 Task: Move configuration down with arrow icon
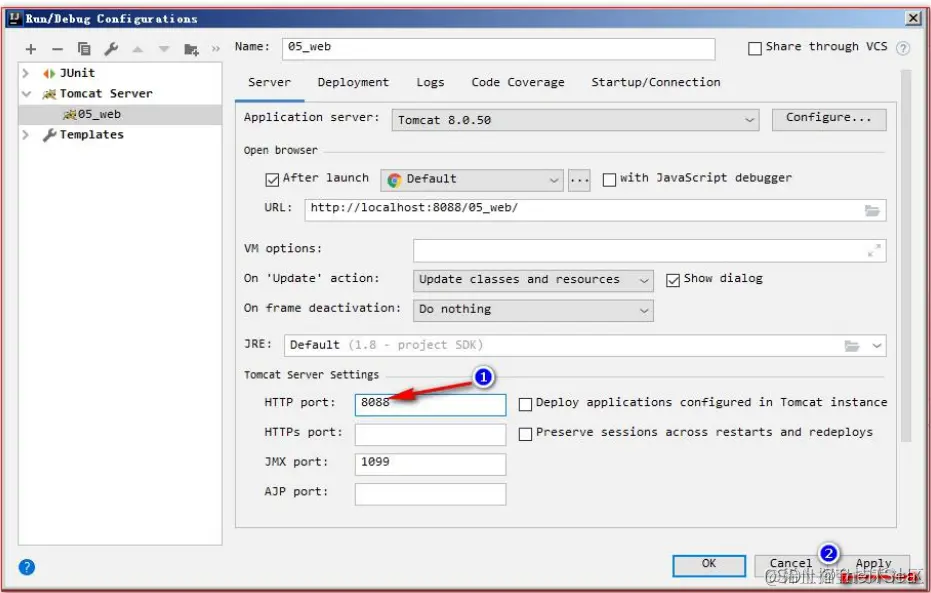[164, 49]
